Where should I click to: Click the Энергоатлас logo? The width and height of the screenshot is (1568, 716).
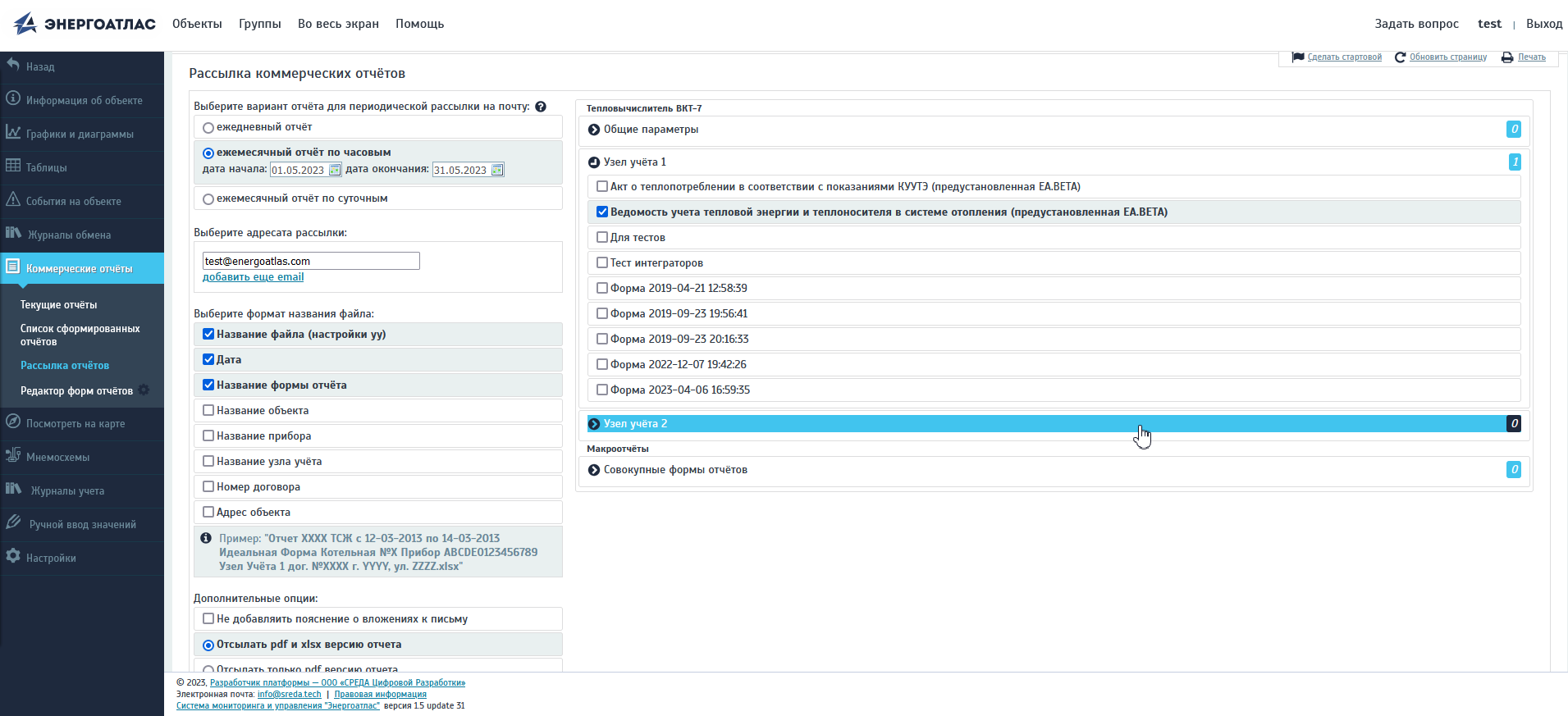click(85, 24)
